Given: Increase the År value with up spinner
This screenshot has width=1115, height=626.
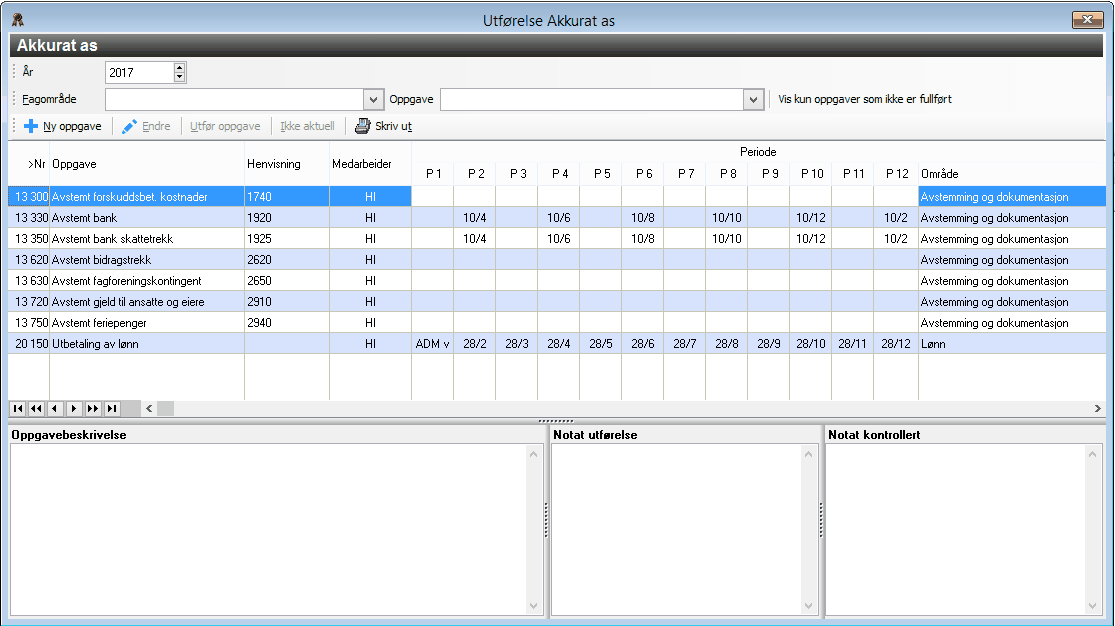Looking at the screenshot, I should tap(179, 68).
